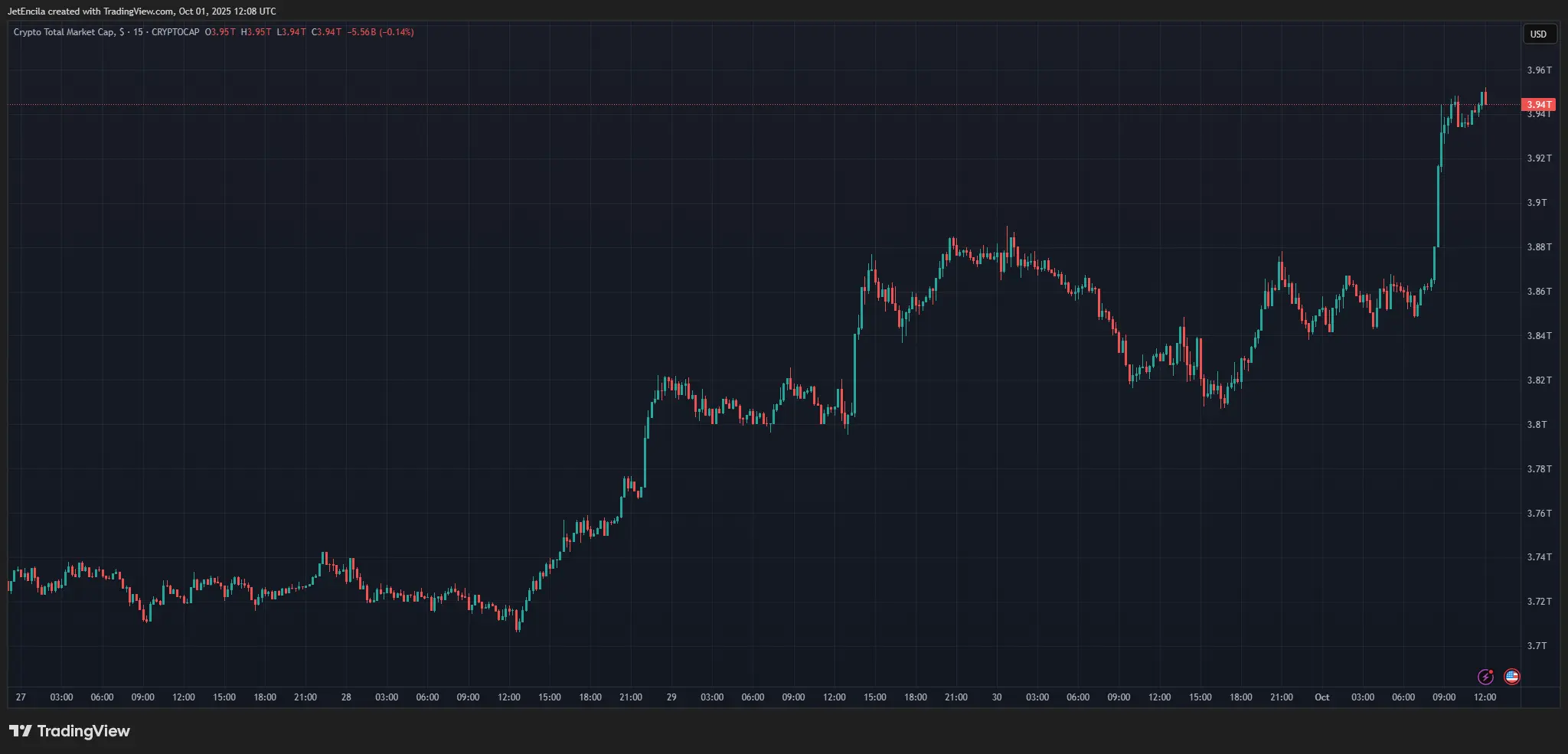The height and width of the screenshot is (754, 1568).
Task: Click the open value O3.95T in legend
Action: coord(220,32)
